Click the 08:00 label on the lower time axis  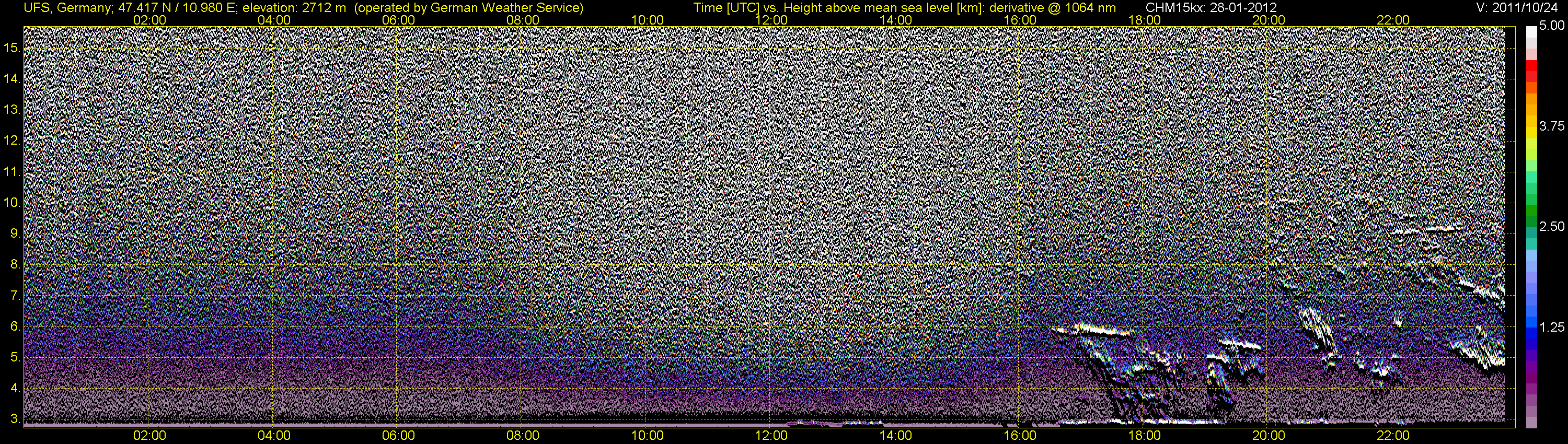tap(523, 436)
